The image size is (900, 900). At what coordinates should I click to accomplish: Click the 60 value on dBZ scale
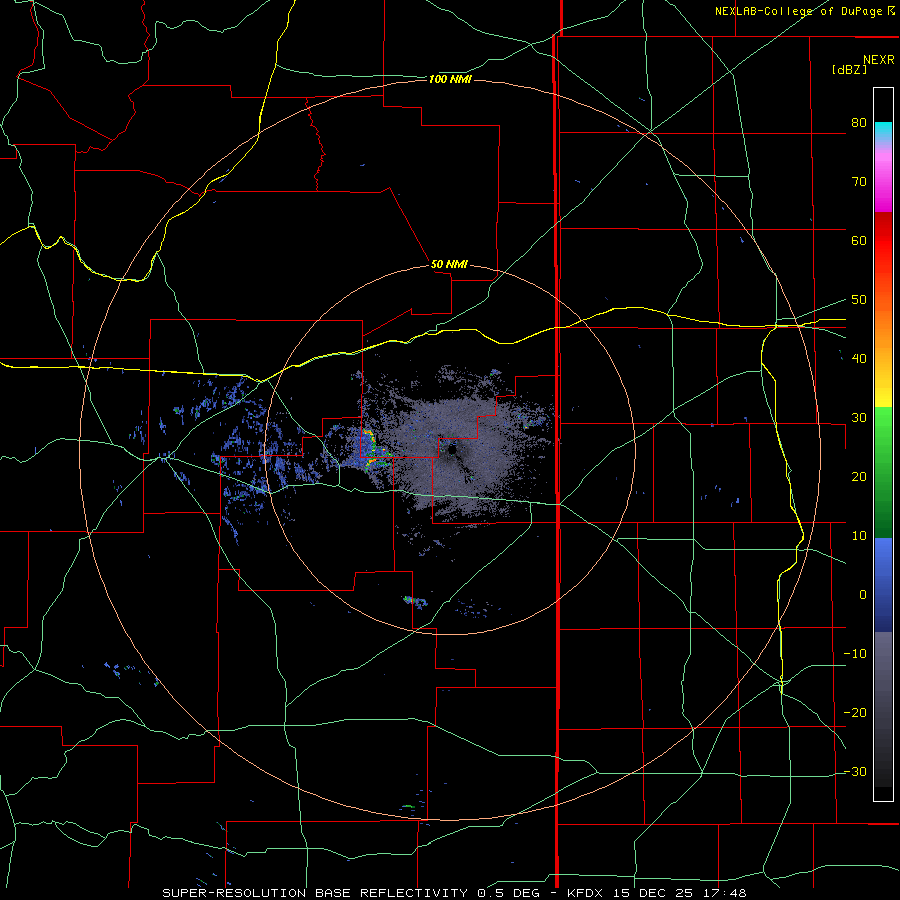coord(859,240)
